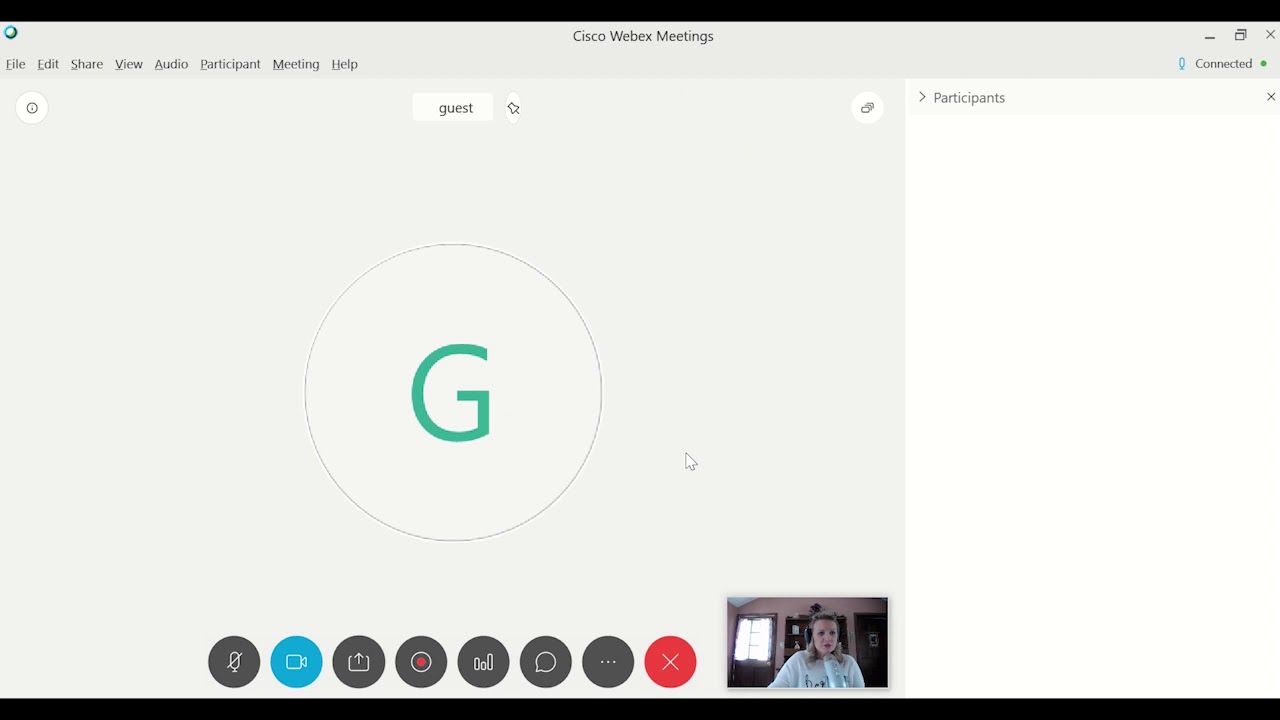This screenshot has height=720, width=1280.
Task: Open meeting info icon at top left
Action: [32, 108]
